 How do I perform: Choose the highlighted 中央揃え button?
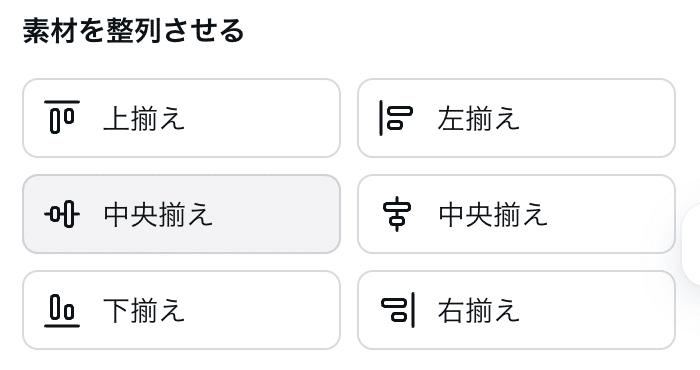pos(181,214)
